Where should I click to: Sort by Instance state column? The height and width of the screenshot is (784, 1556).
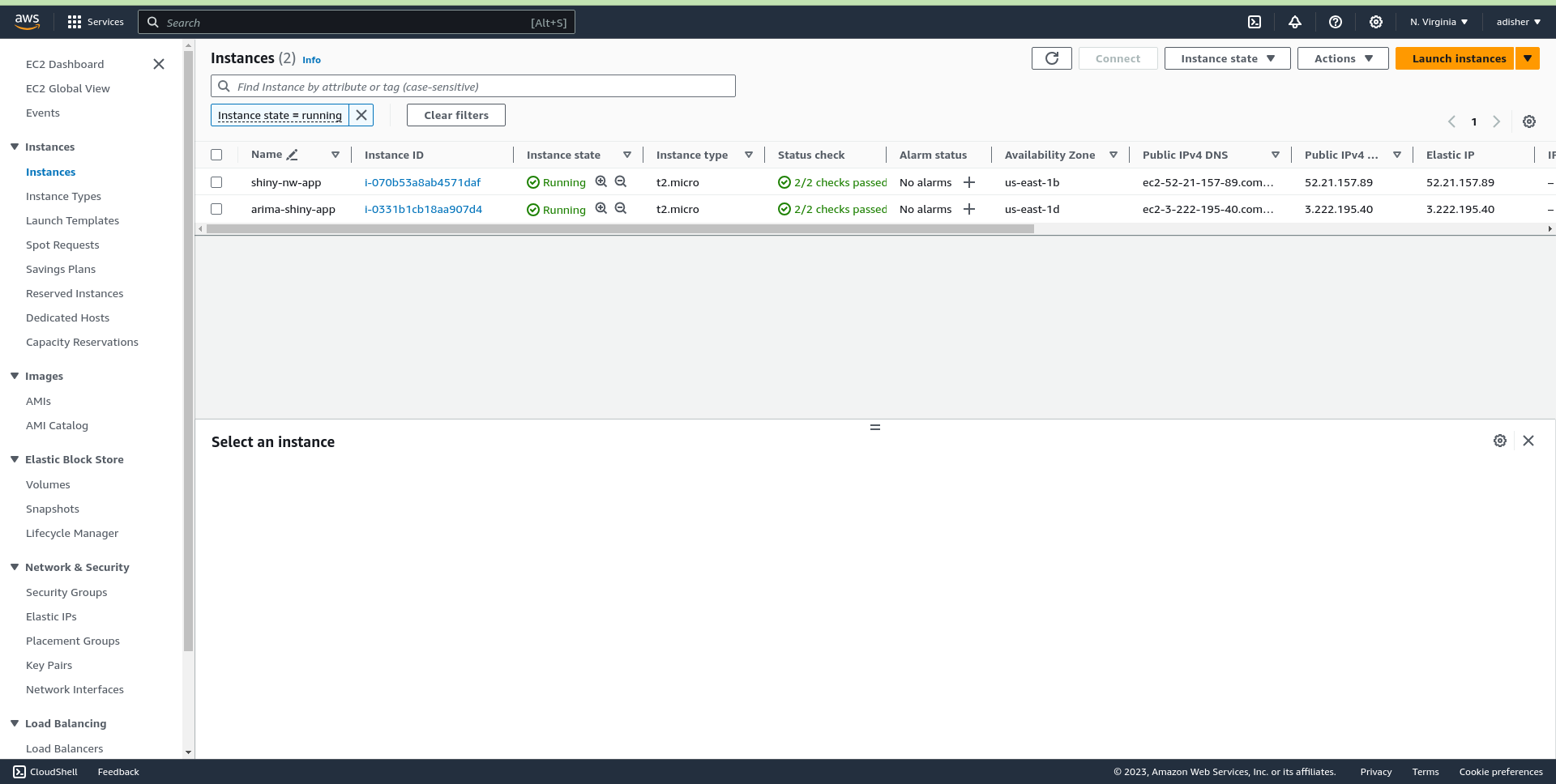pos(627,155)
